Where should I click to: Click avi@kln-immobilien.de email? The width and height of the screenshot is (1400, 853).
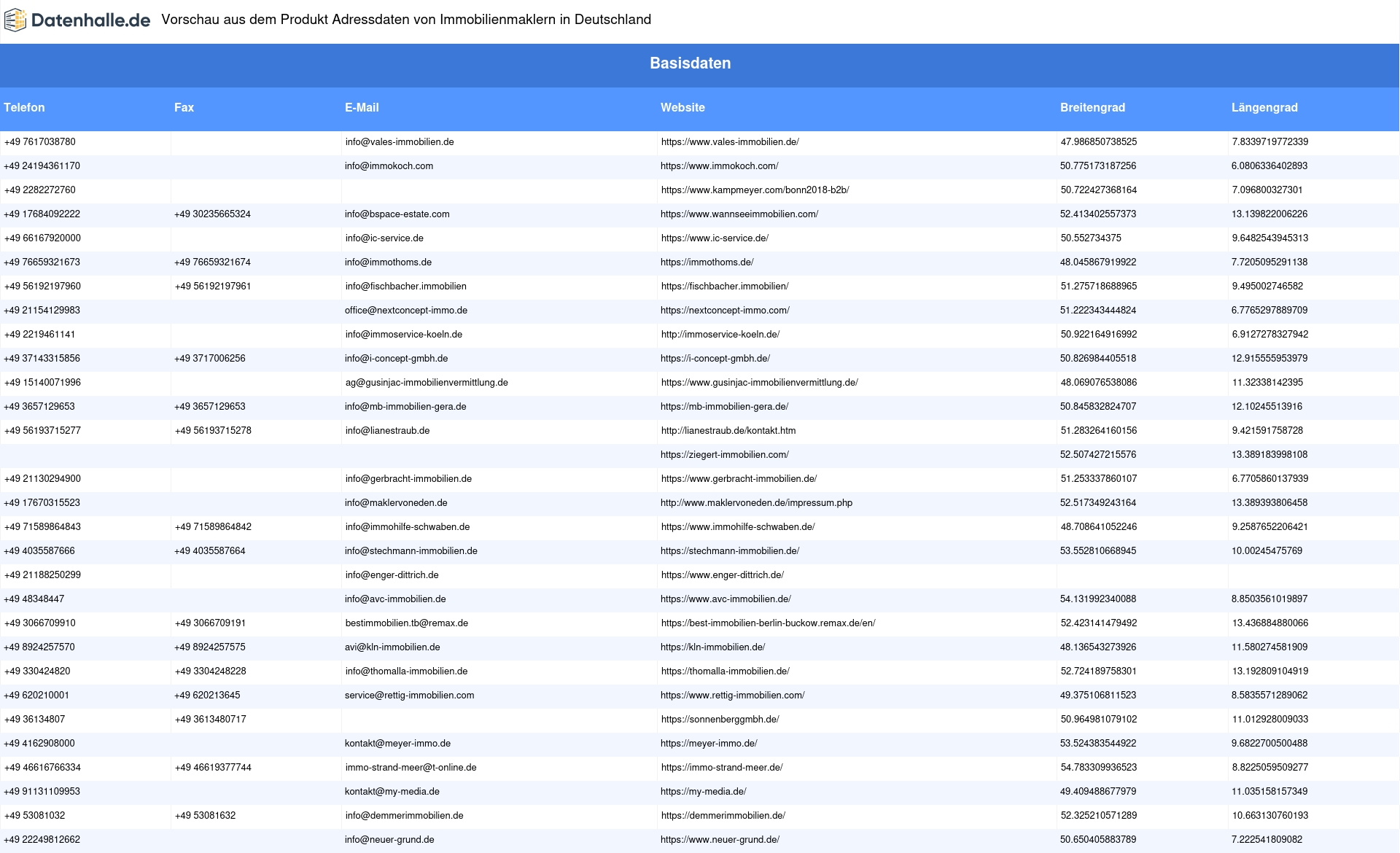(392, 647)
